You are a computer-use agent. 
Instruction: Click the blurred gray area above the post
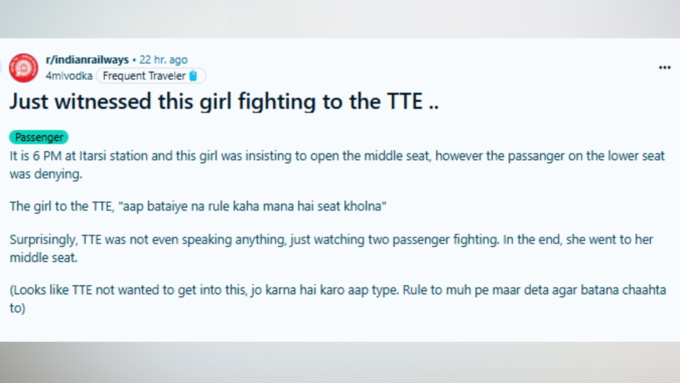point(340,19)
